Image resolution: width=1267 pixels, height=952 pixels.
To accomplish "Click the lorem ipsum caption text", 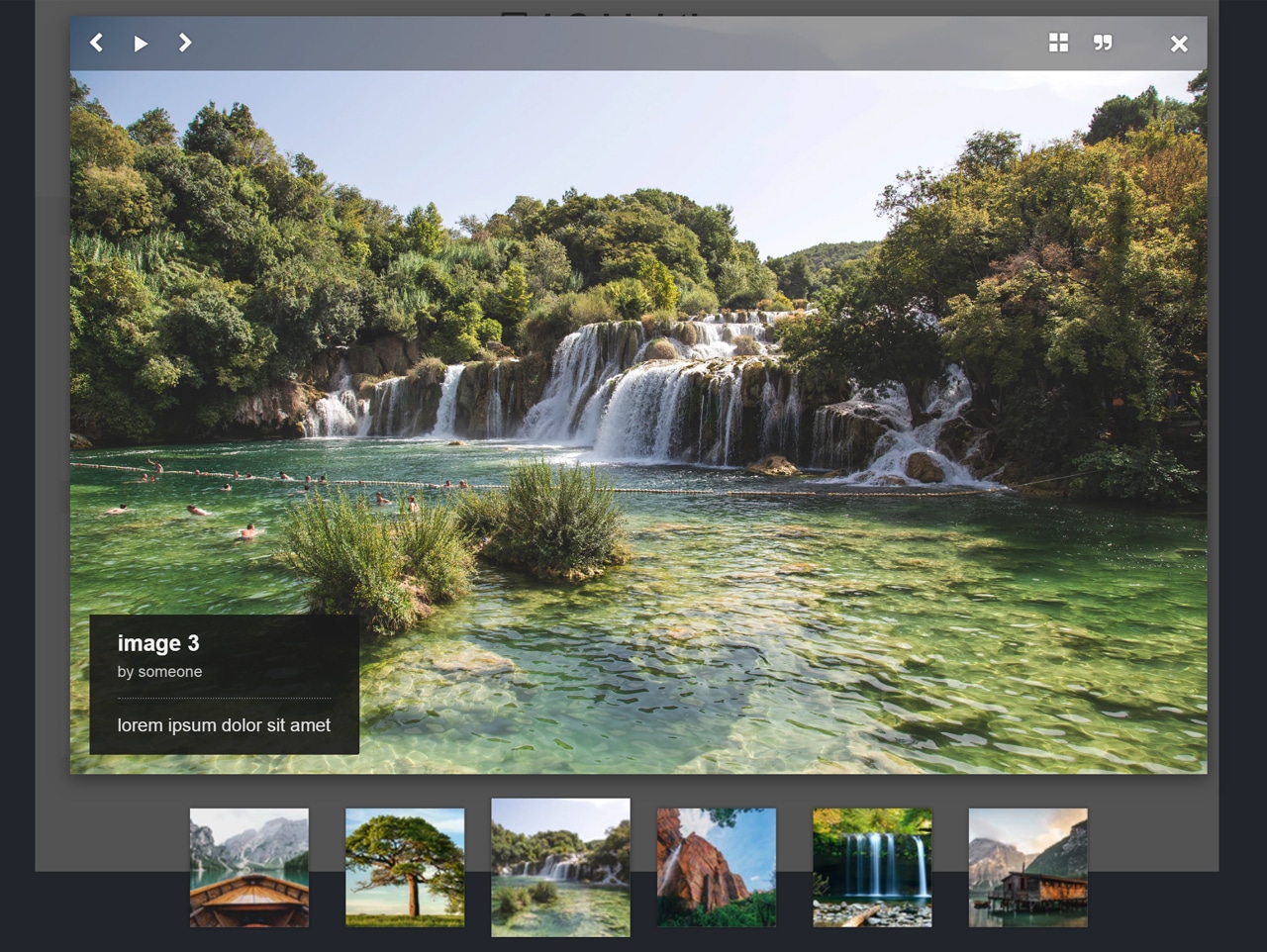I will pyautogui.click(x=224, y=725).
